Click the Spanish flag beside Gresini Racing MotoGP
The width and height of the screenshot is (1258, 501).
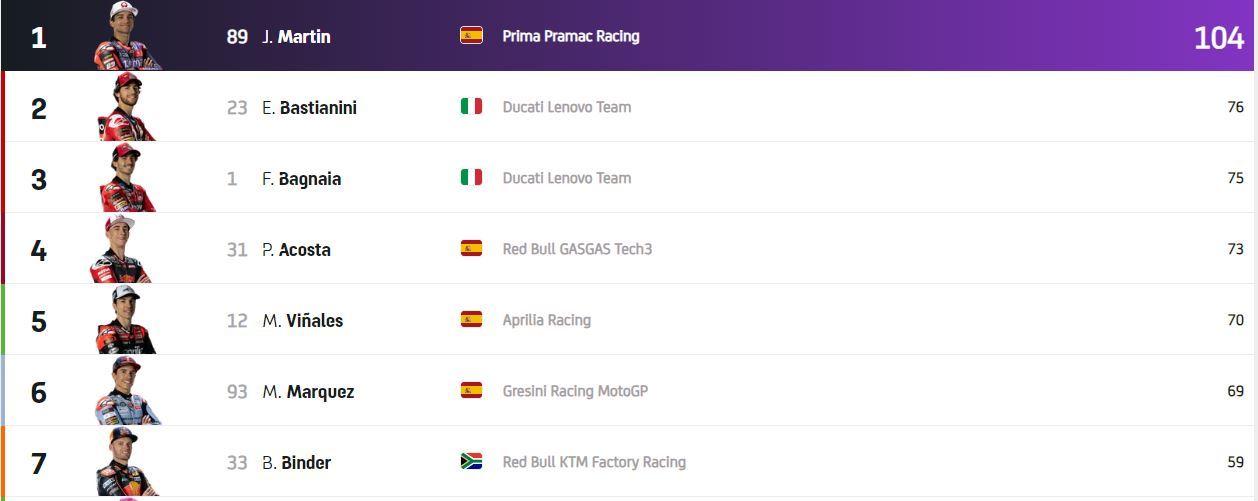tap(471, 391)
